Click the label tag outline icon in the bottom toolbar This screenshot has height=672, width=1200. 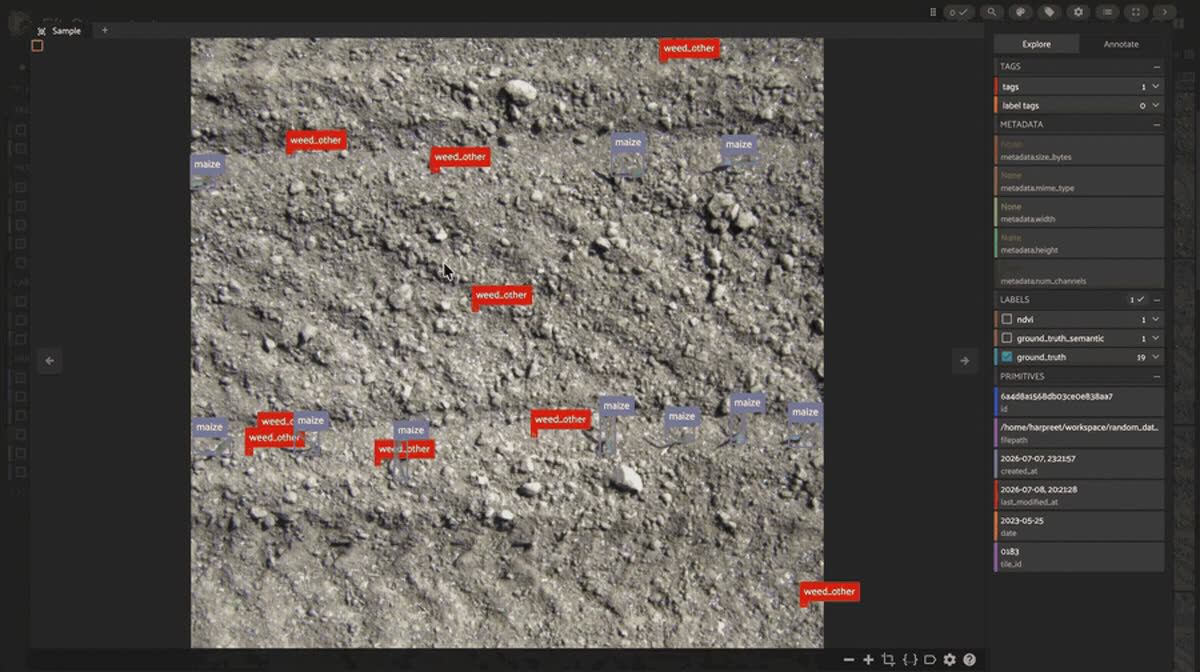[930, 660]
